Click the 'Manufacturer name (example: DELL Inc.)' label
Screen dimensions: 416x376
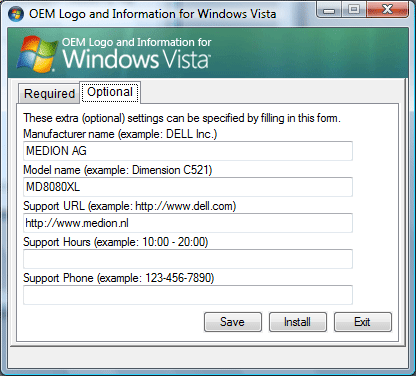coord(120,134)
